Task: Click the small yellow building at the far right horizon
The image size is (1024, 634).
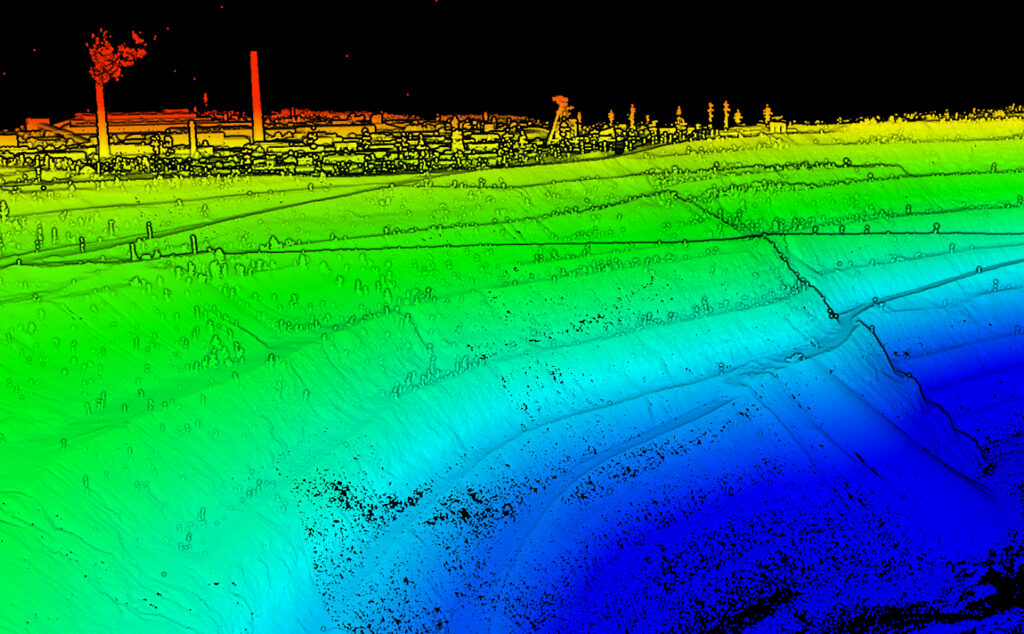Action: pyautogui.click(x=775, y=125)
